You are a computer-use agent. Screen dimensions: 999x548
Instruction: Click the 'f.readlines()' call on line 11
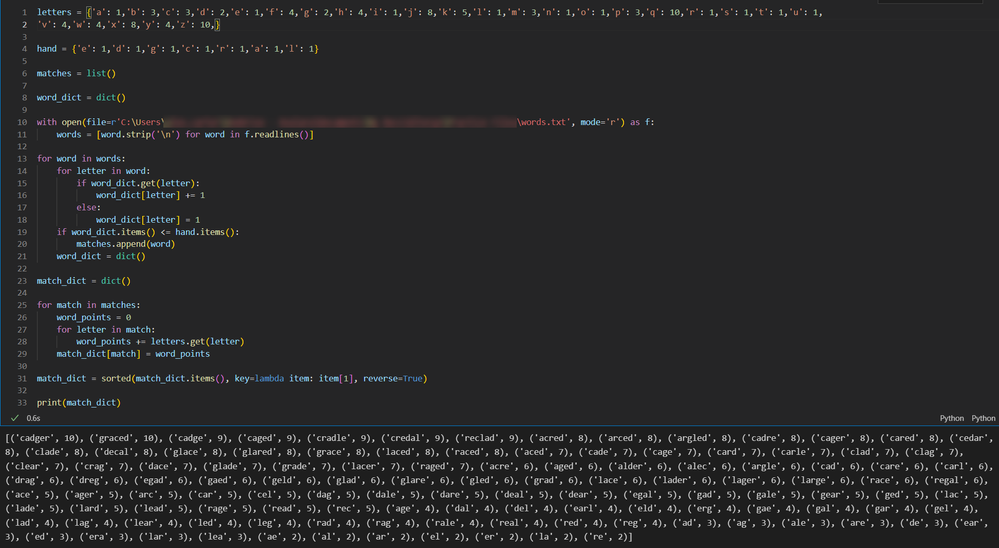coord(277,134)
